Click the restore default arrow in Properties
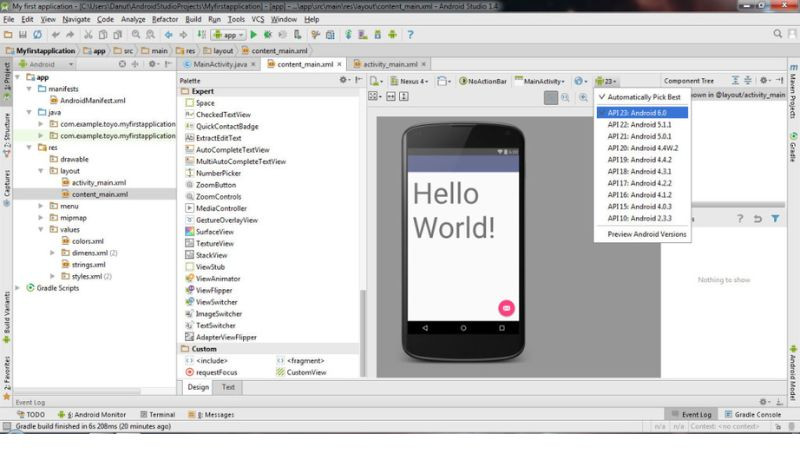This screenshot has height=450, width=800. 758,218
